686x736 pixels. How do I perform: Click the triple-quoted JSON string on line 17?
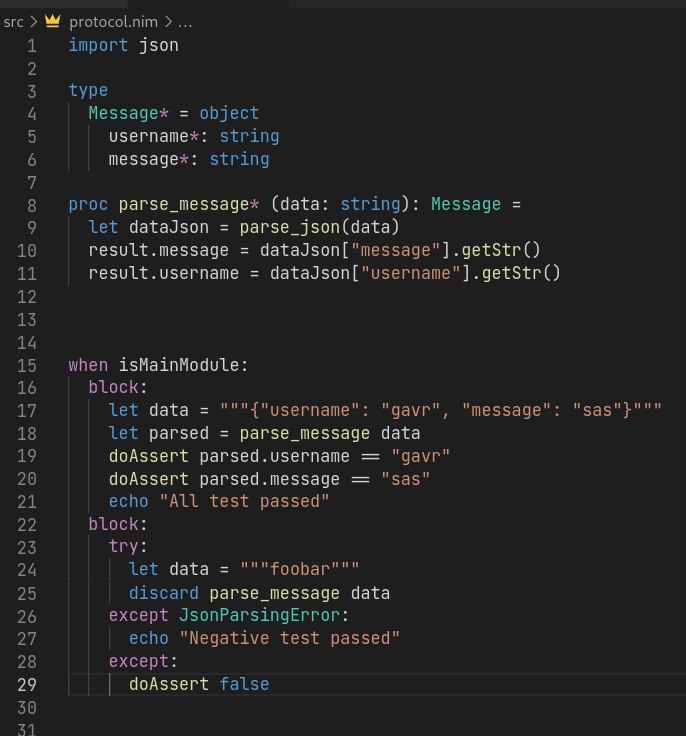click(x=441, y=410)
